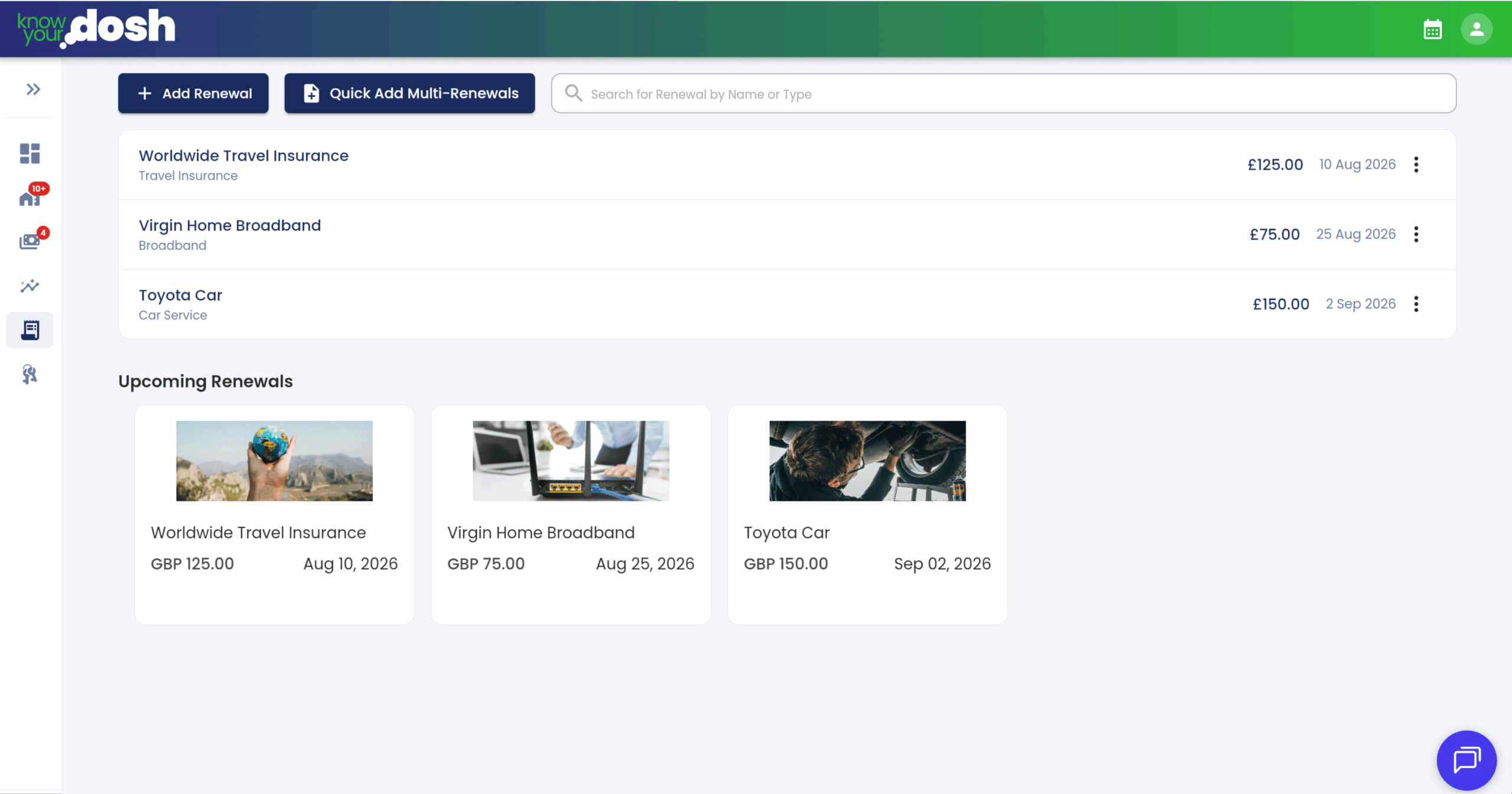The width and height of the screenshot is (1512, 794).
Task: Click Sep 02, 2026 on upcoming card
Action: tap(942, 564)
